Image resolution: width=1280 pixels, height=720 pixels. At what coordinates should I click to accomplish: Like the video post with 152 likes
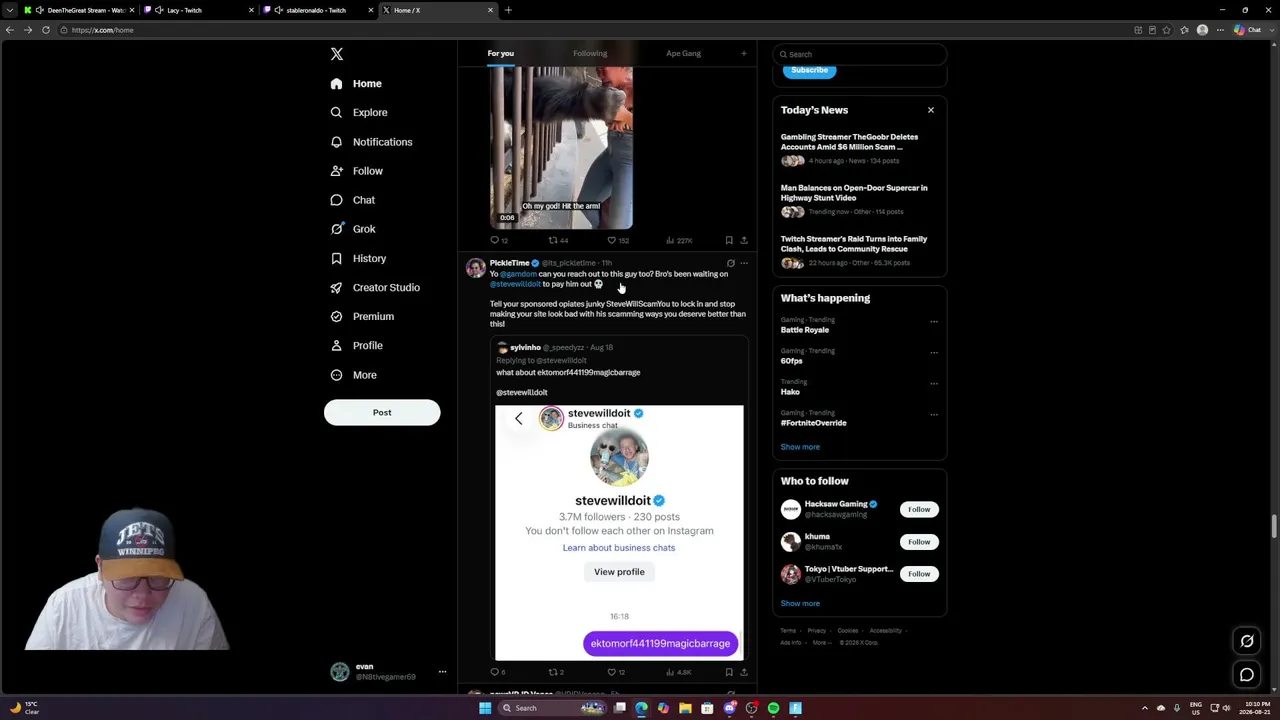(618, 241)
